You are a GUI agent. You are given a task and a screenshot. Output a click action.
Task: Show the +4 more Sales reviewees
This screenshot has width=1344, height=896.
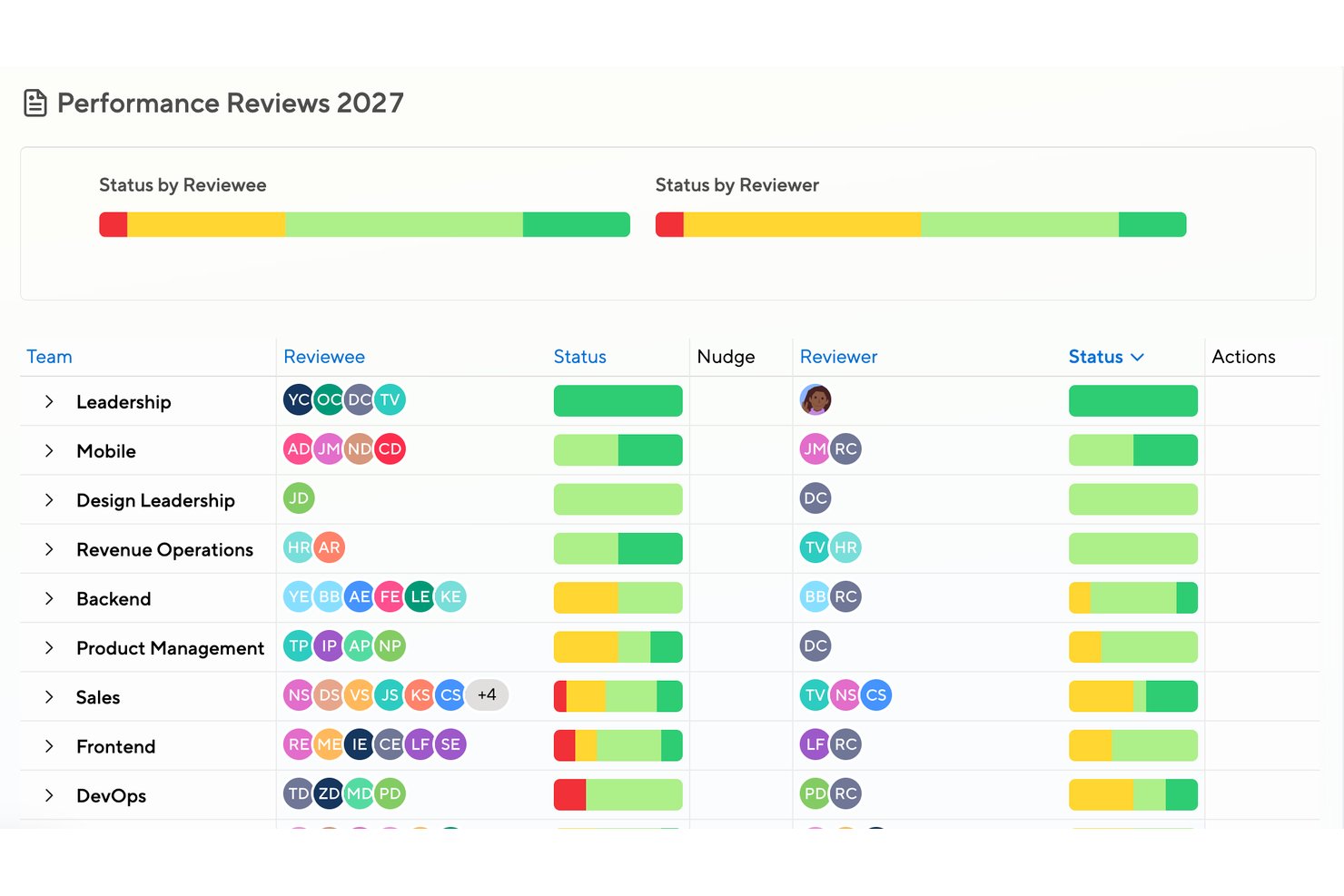487,694
